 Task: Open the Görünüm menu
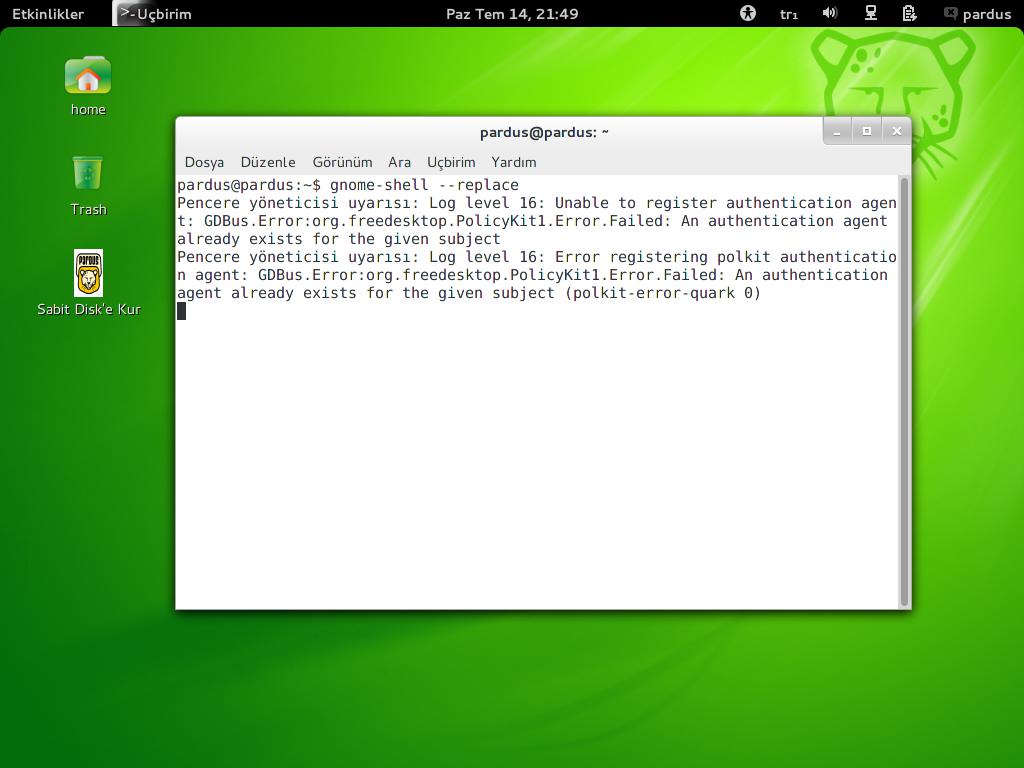coord(342,162)
